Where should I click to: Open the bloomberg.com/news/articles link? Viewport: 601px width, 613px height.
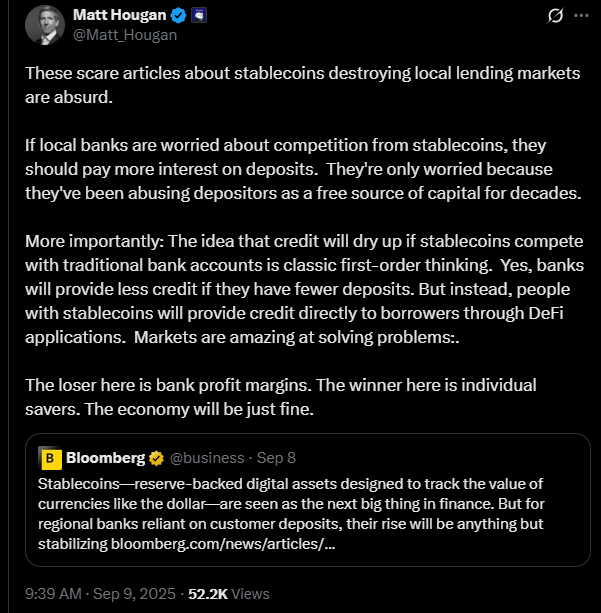click(x=223, y=544)
